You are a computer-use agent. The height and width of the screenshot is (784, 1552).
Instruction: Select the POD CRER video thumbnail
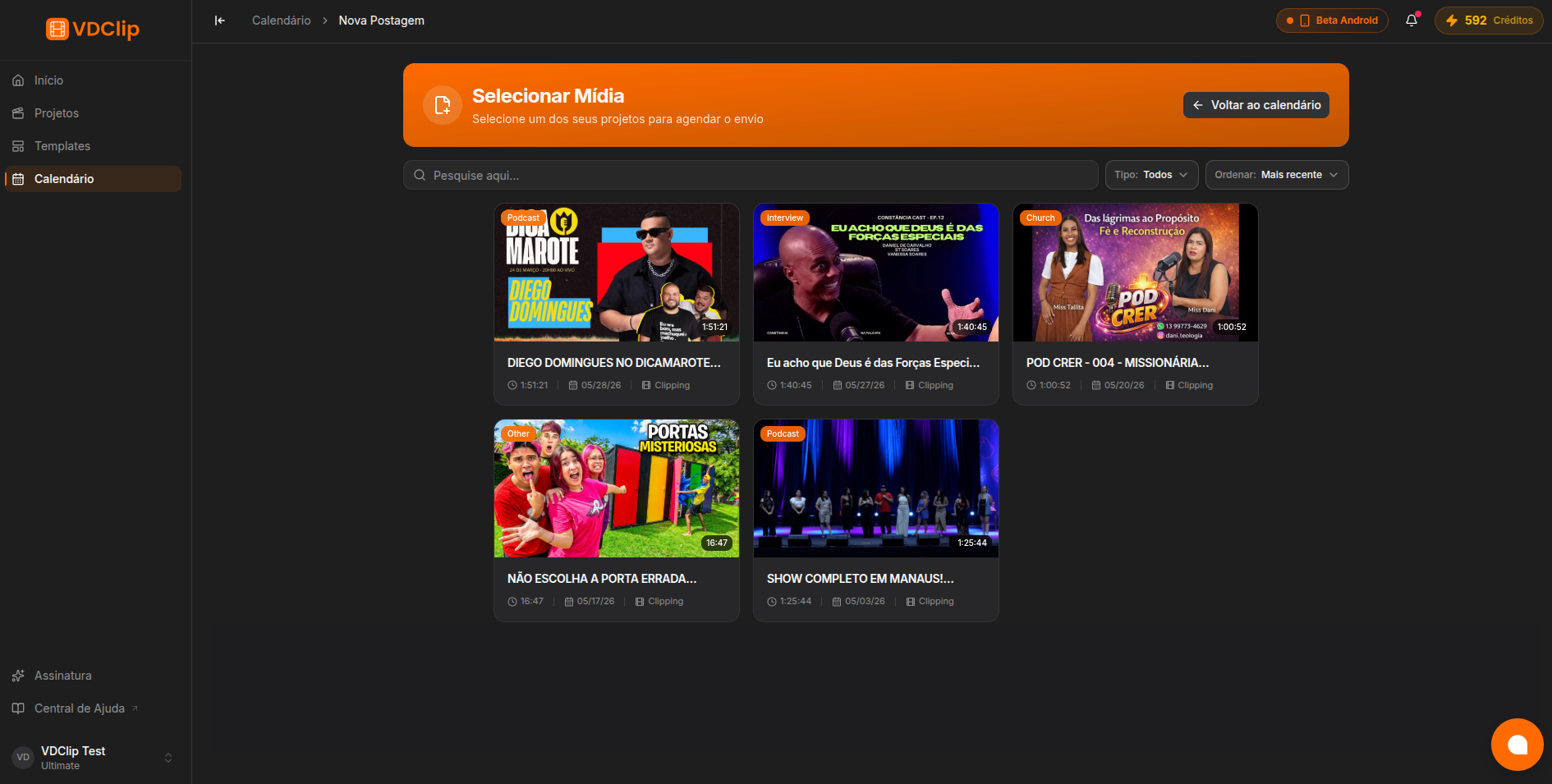tap(1136, 273)
